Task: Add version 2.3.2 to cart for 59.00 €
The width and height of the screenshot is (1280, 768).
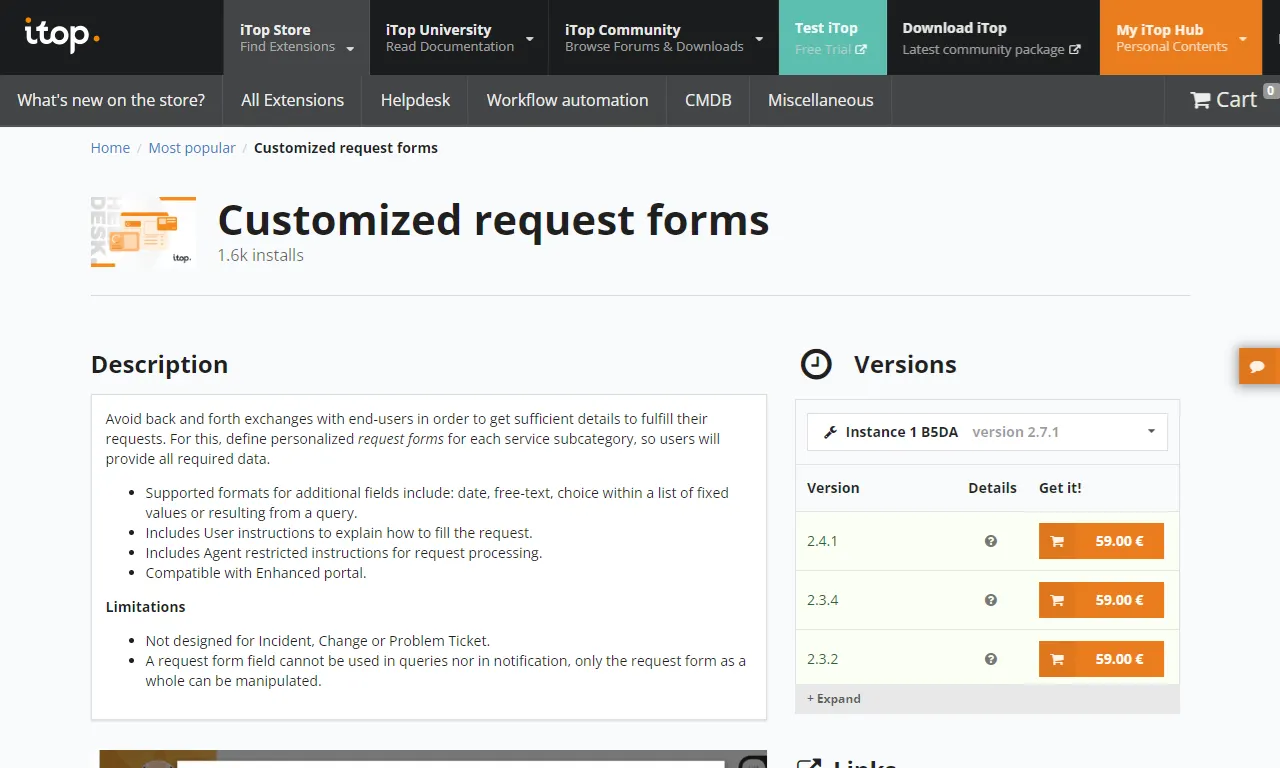Action: coord(1101,659)
